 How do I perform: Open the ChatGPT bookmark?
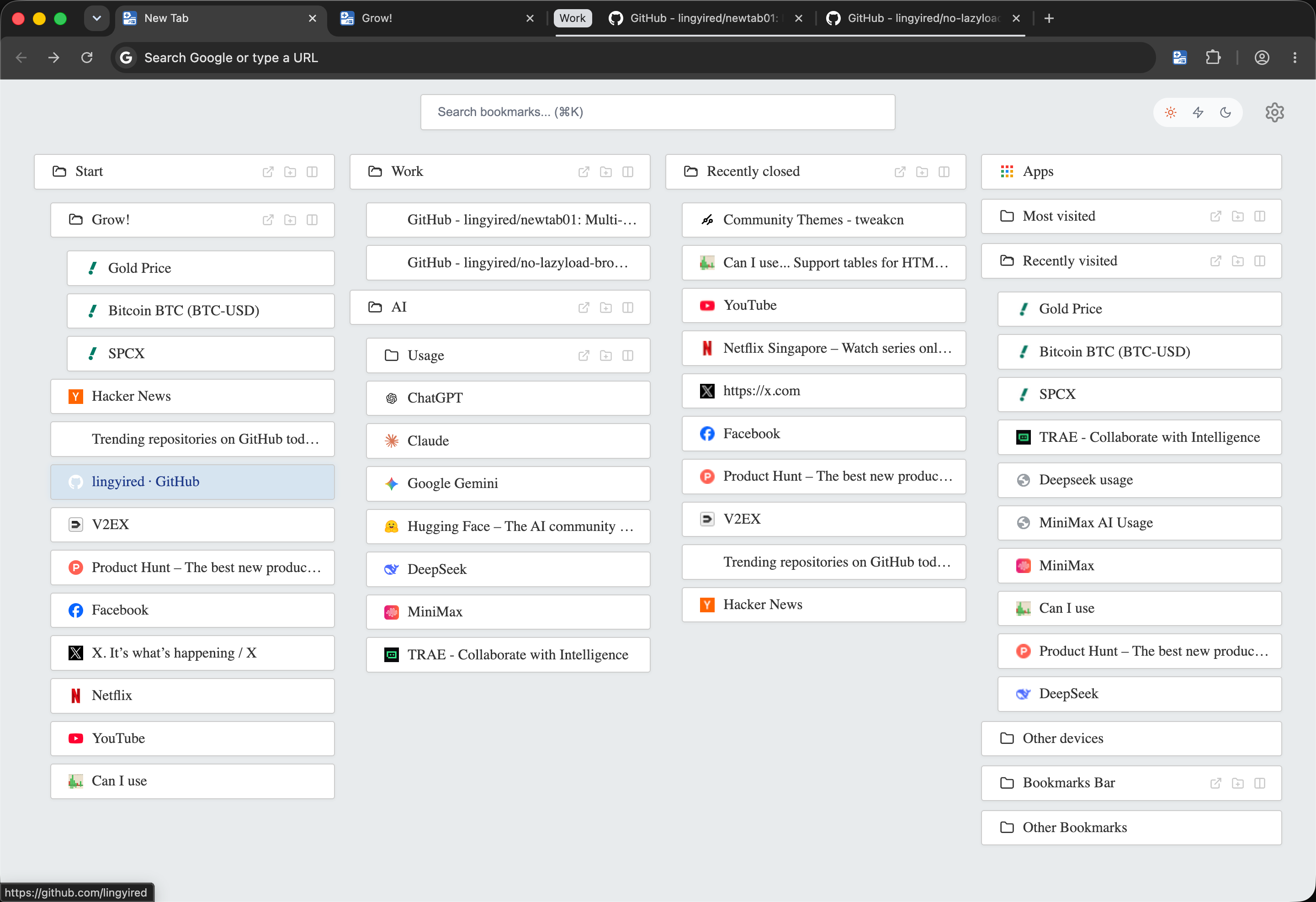tap(508, 398)
